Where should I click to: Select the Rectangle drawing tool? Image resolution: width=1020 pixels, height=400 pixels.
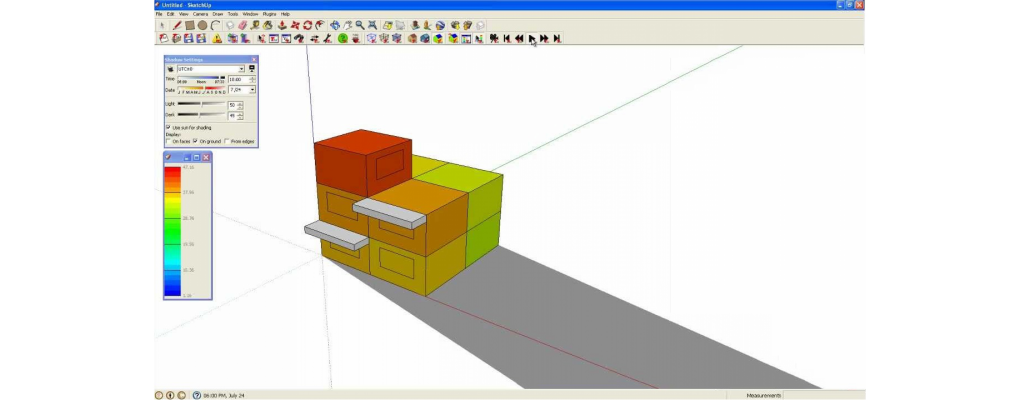point(189,25)
